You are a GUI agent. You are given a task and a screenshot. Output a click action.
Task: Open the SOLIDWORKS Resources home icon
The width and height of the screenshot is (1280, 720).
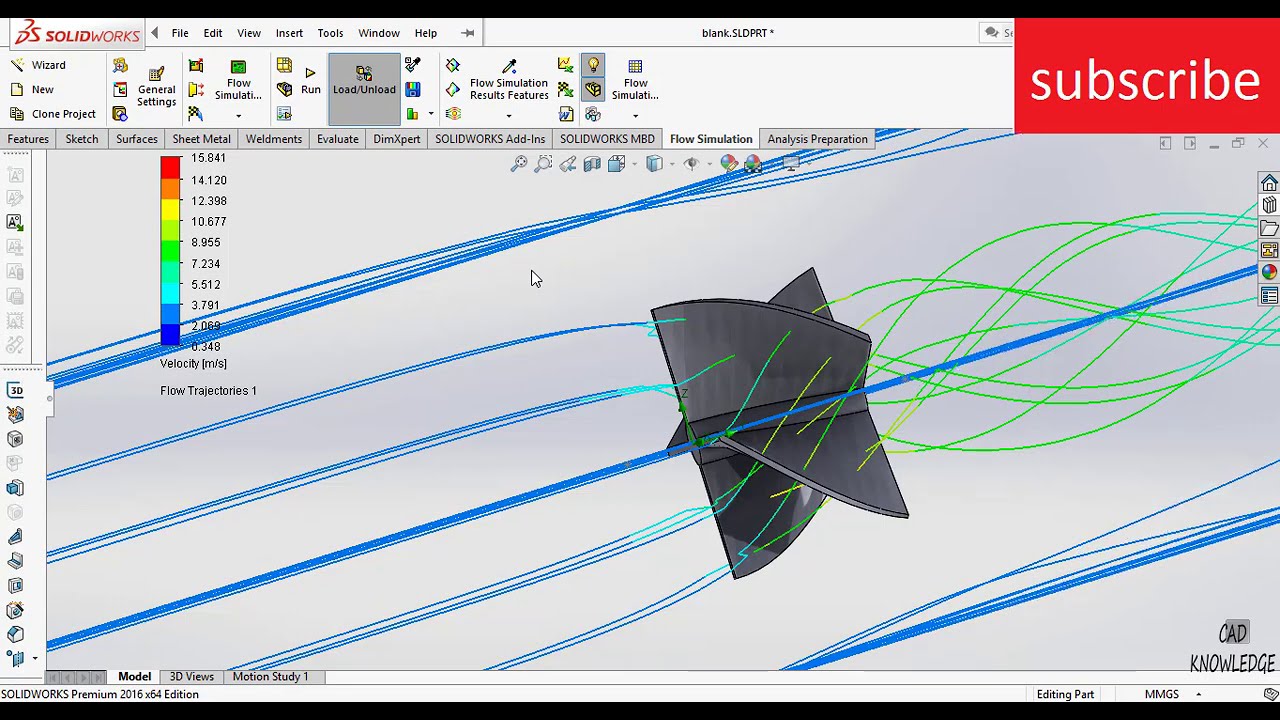[1269, 183]
